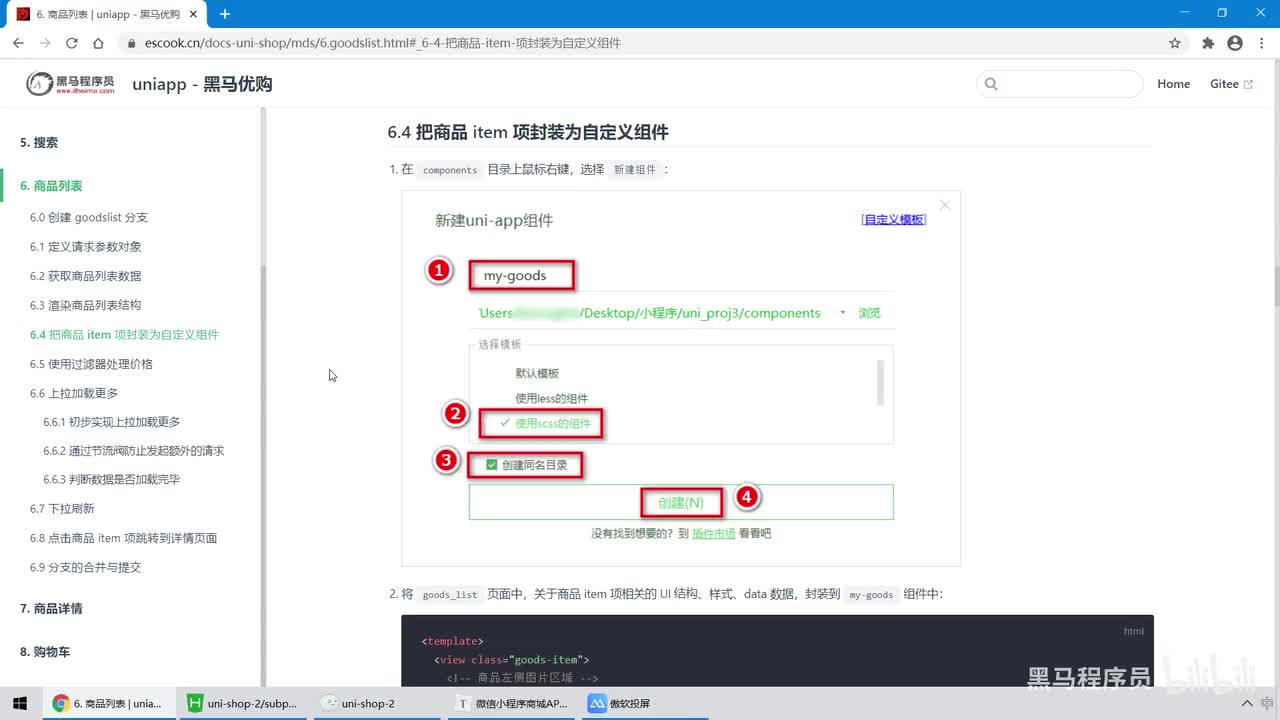The height and width of the screenshot is (720, 1280).
Task: Select 6.4 把商品 item 项封装为自定义组件
Action: pos(124,334)
